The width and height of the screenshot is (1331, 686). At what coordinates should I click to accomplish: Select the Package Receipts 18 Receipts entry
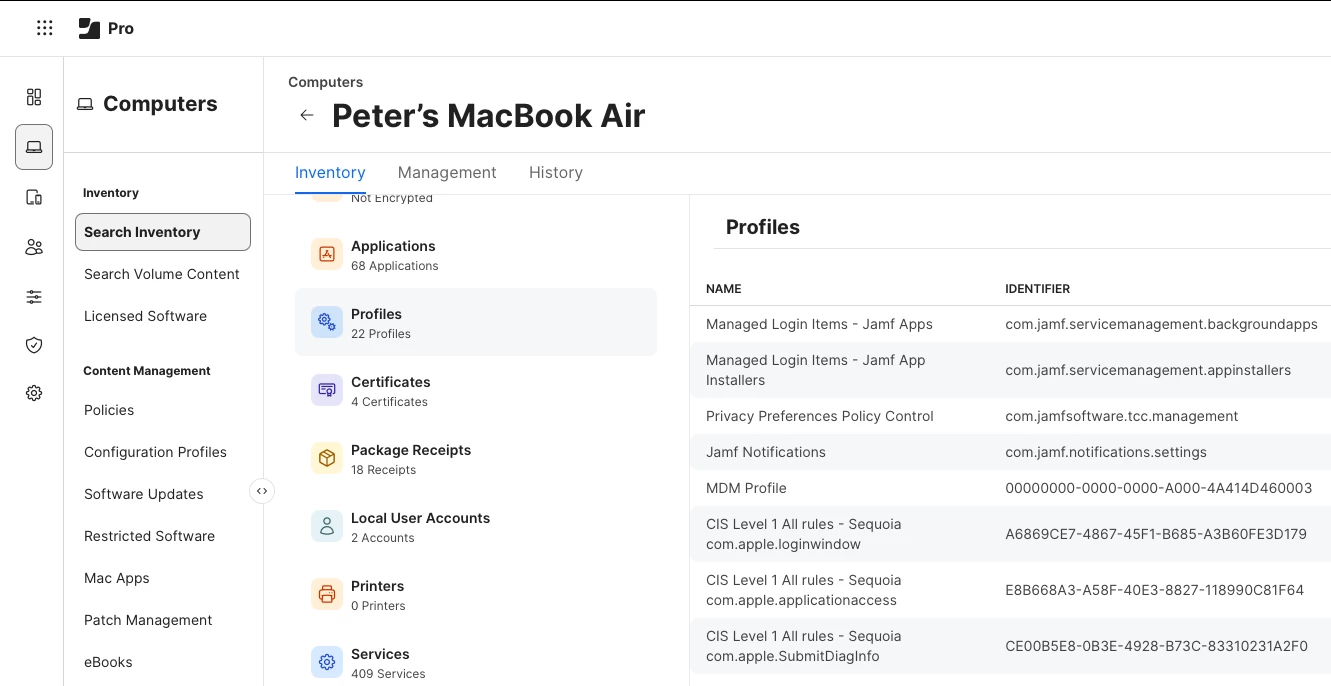click(x=476, y=459)
